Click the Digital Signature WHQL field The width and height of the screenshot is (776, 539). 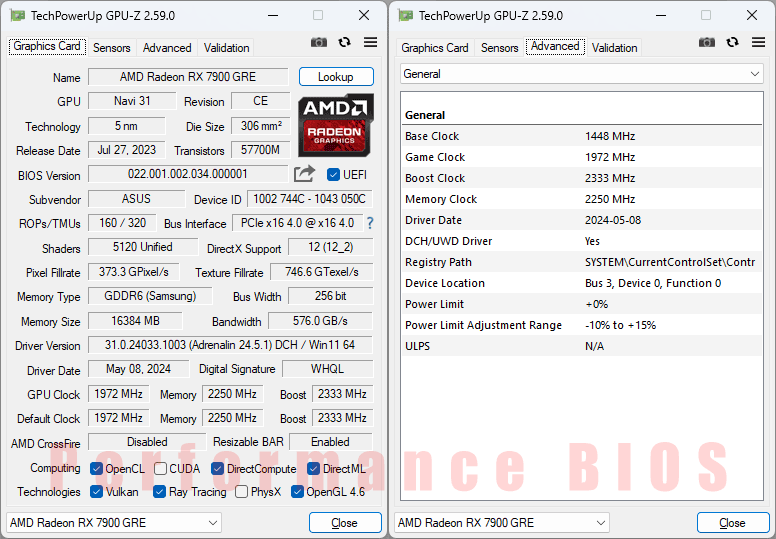[327, 369]
